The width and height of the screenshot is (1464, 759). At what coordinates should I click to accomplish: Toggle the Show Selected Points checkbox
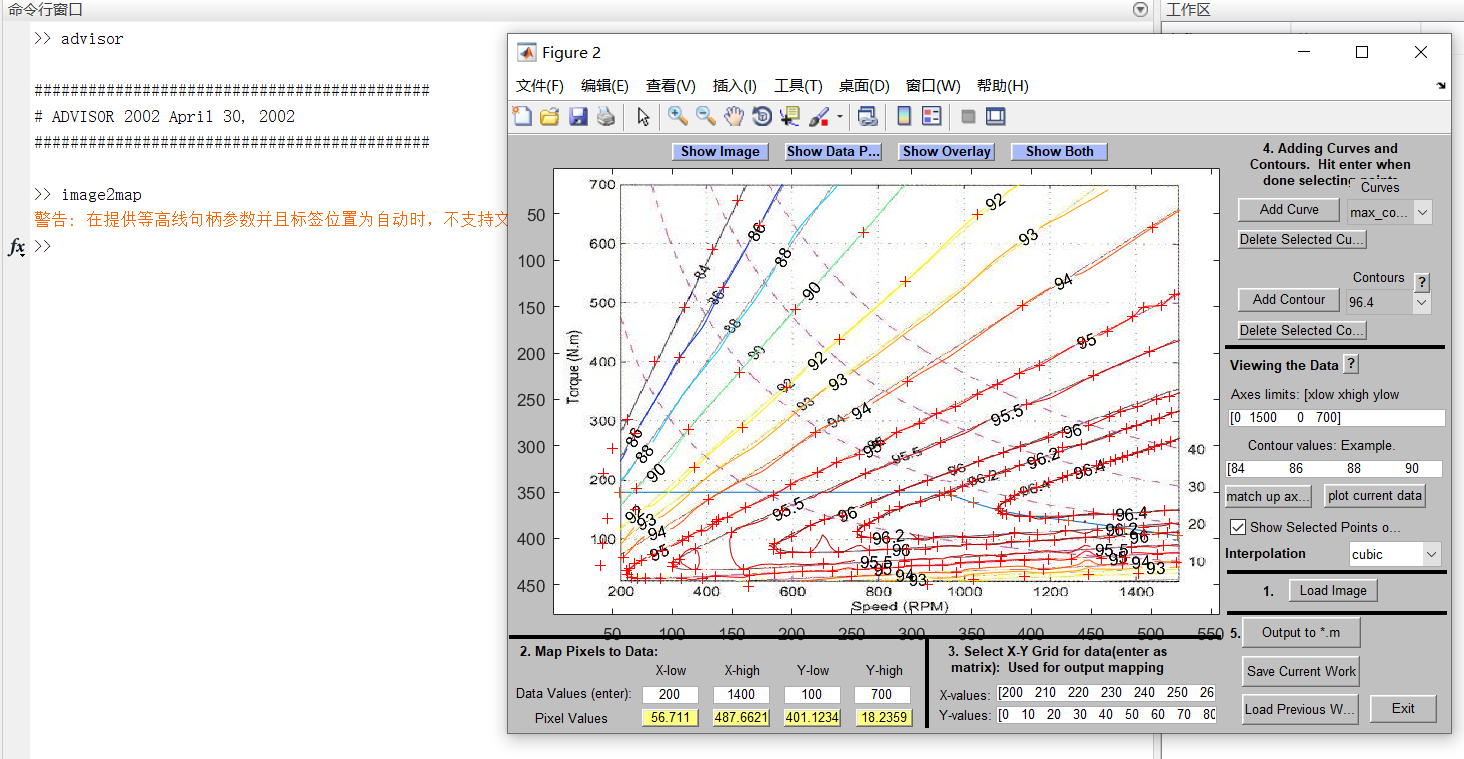click(x=1239, y=527)
